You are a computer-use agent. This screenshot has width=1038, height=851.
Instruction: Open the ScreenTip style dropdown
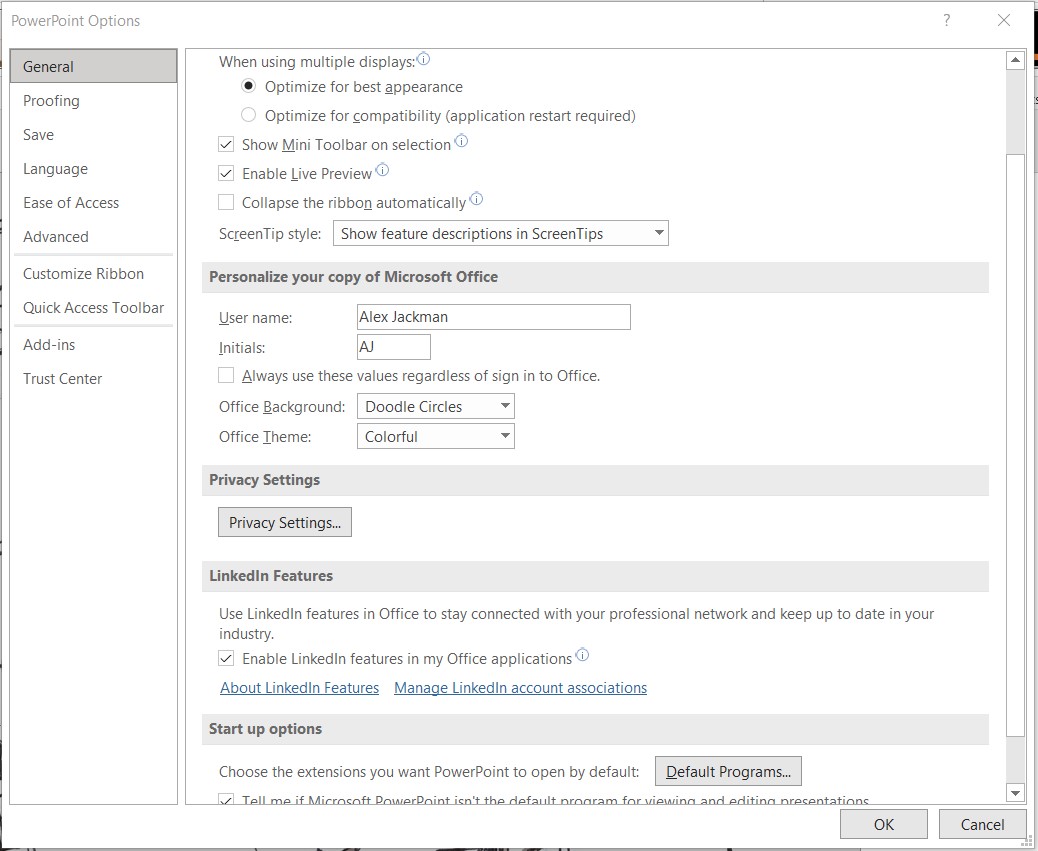(500, 234)
